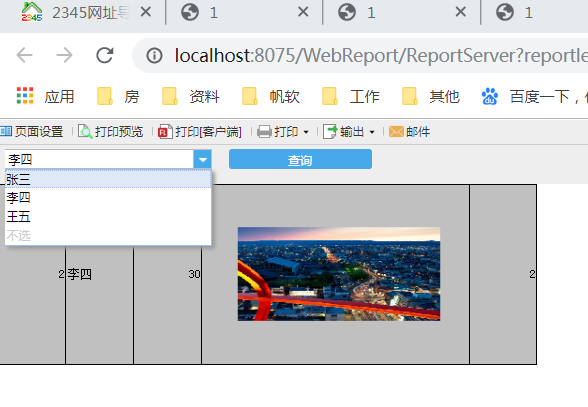Click the 查询 query button

point(300,159)
